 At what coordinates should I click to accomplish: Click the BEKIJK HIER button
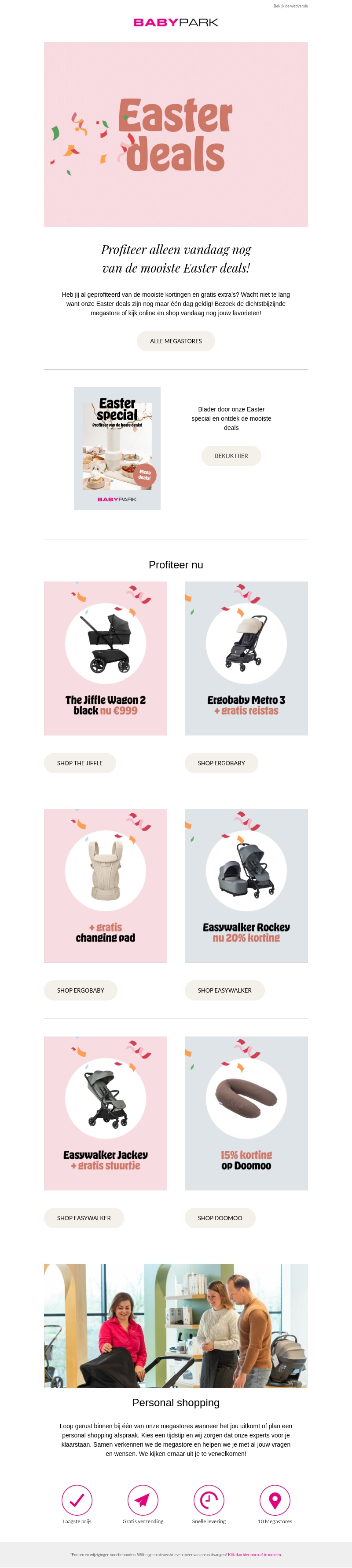coord(231,456)
